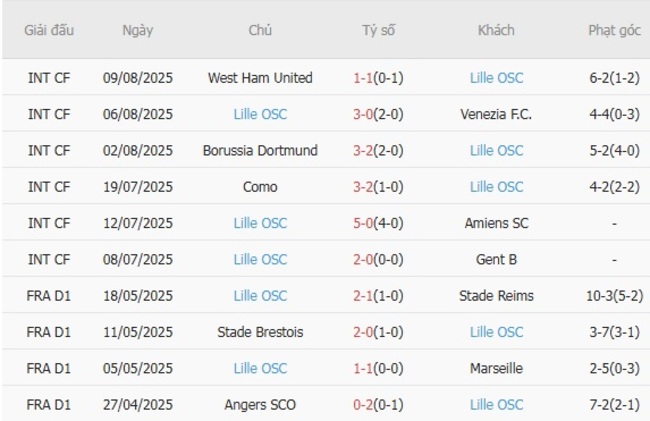Open the Gent B team entry
The image size is (650, 421).
click(x=496, y=259)
